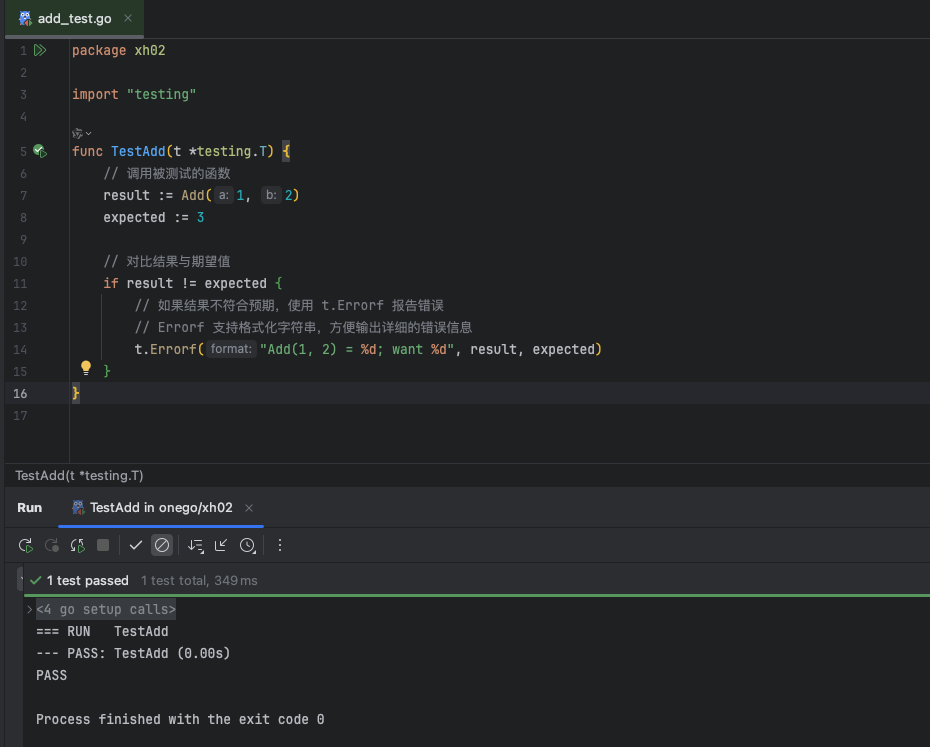Click the green test progress bar
This screenshot has height=747, width=930.
[477, 595]
